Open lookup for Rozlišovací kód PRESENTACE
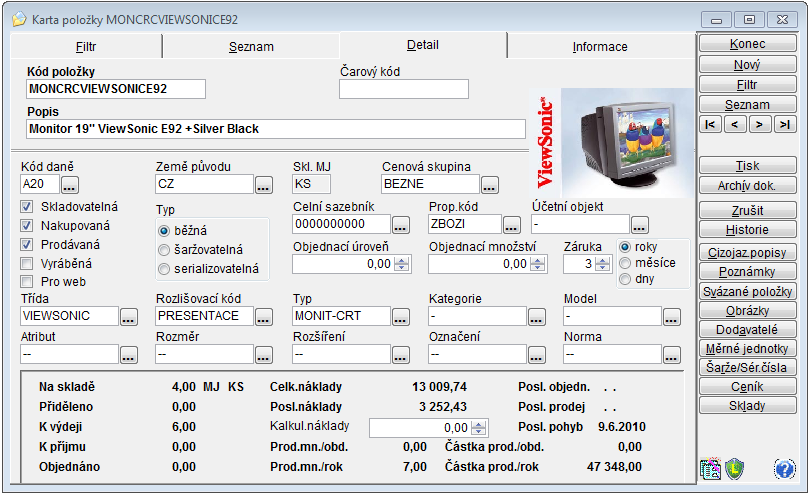 264,317
